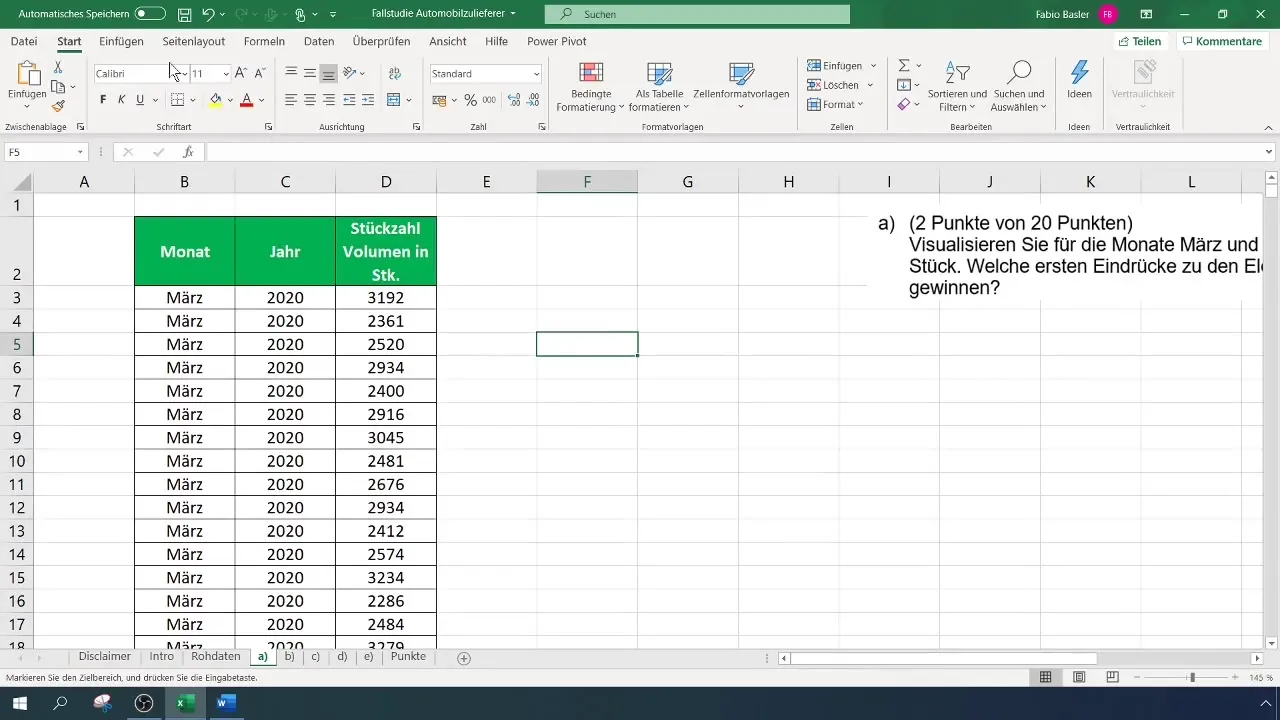Viewport: 1280px width, 720px height.
Task: Increase font size with A-up icon
Action: [241, 74]
